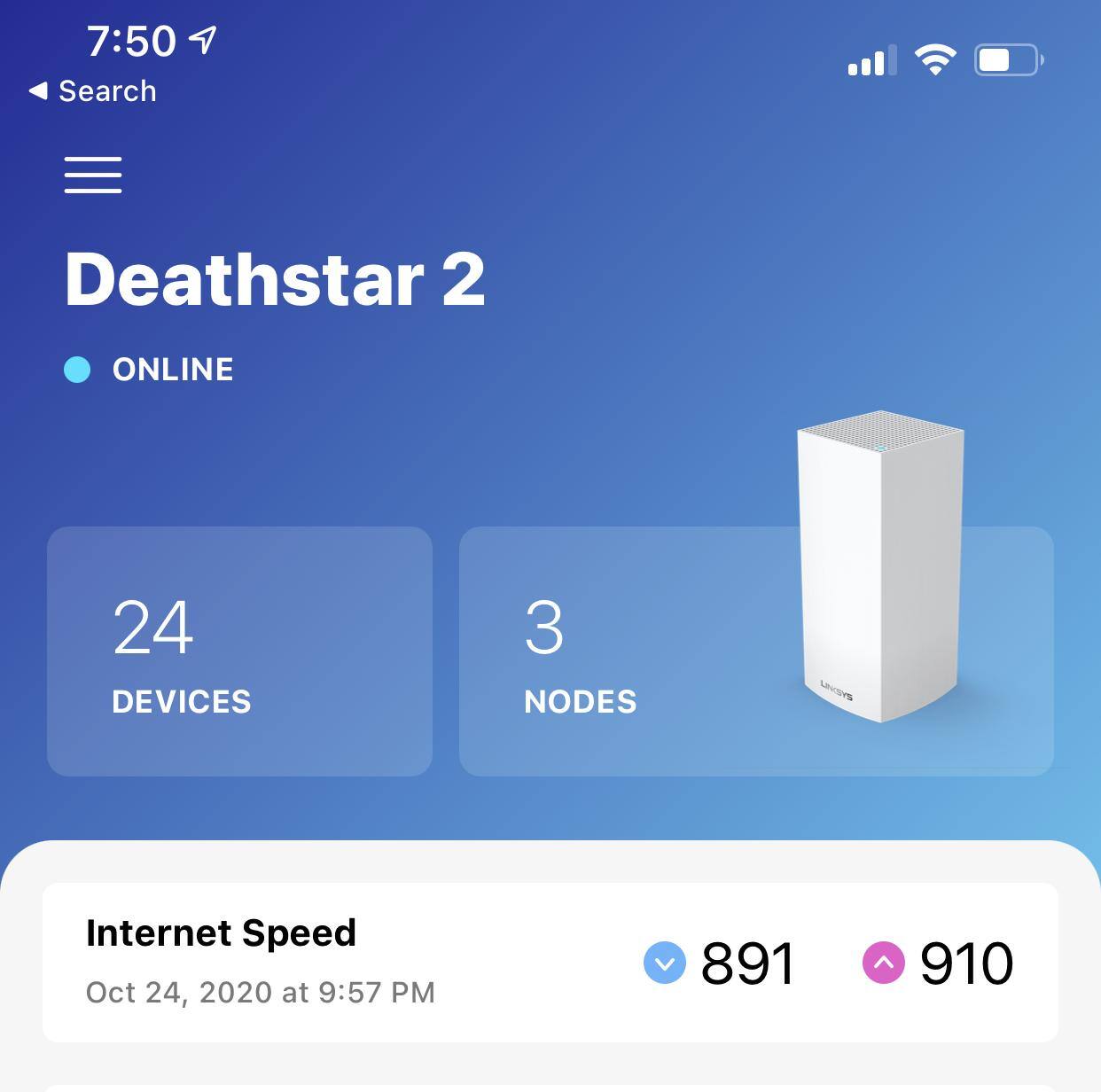
Task: Tap the pink upload speed arrow icon
Action: coord(883,963)
